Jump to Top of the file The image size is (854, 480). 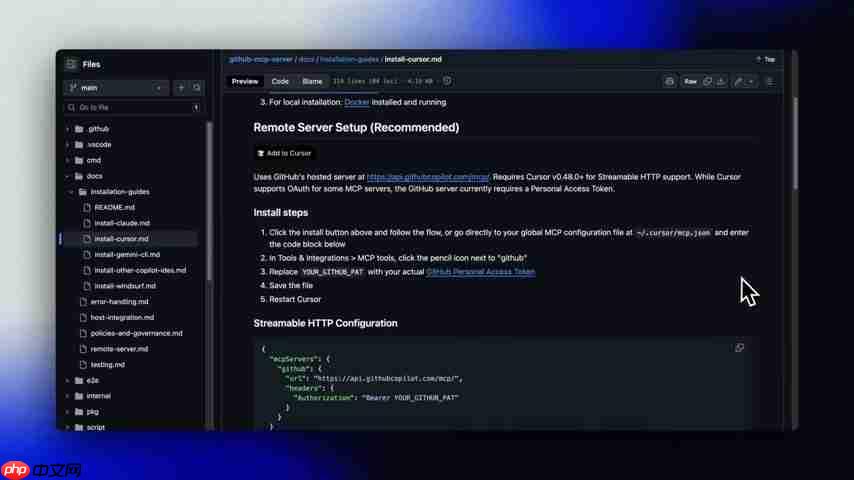[x=765, y=59]
